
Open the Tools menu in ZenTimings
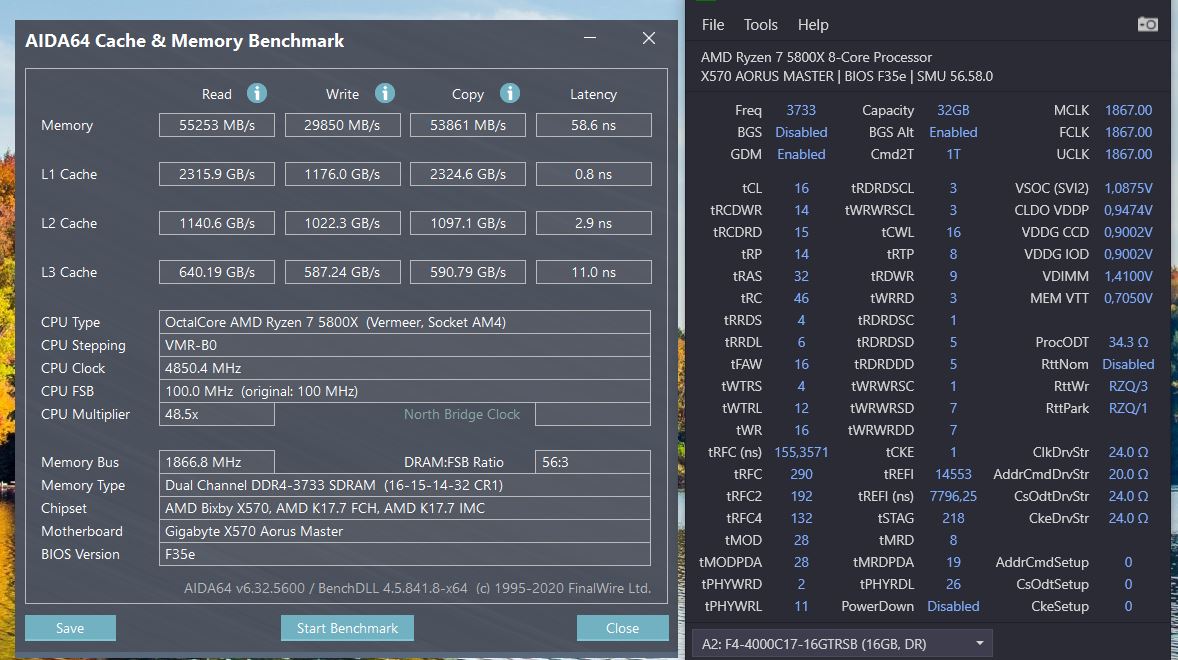pos(760,25)
